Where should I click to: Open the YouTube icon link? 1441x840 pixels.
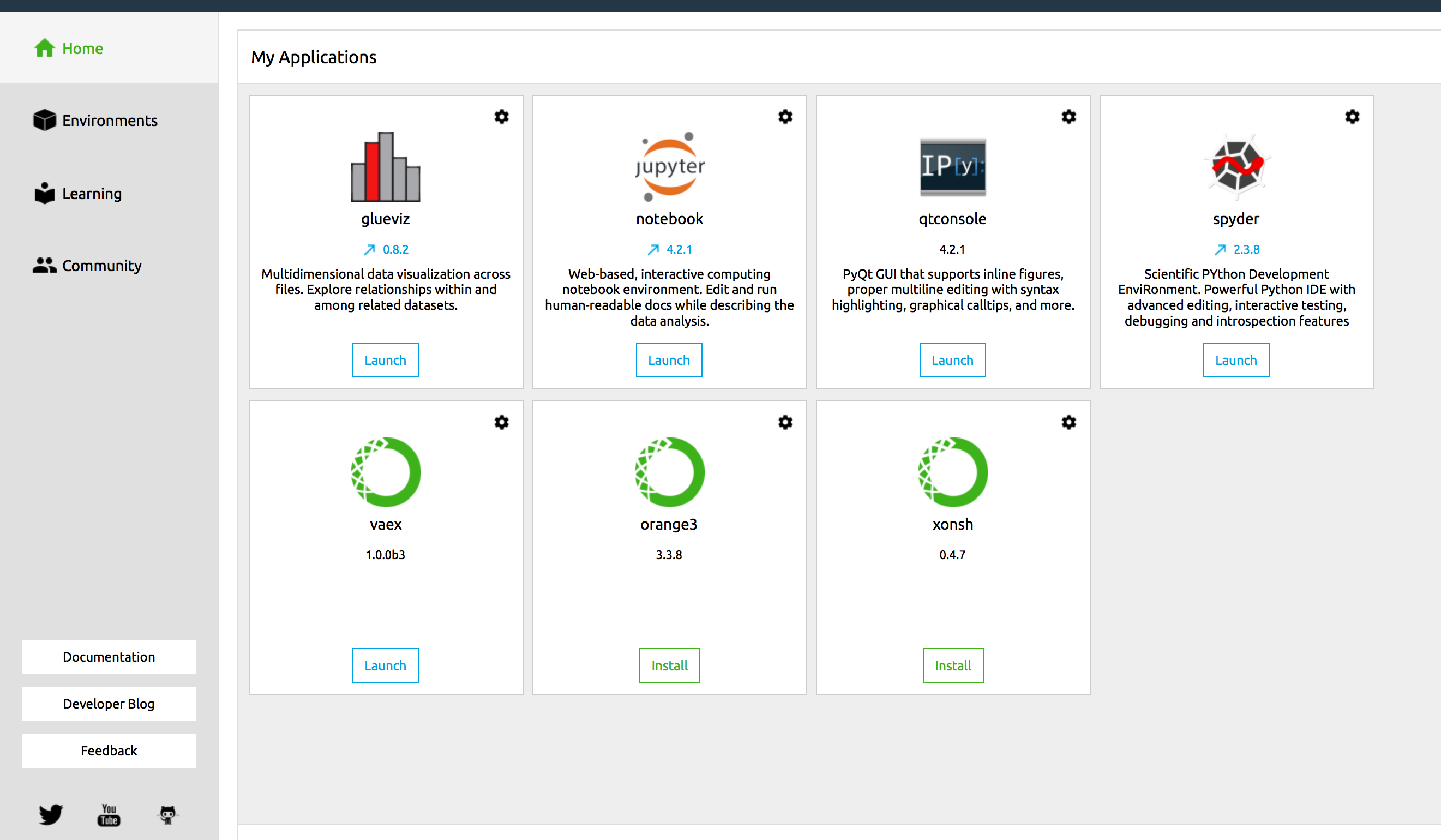[109, 814]
